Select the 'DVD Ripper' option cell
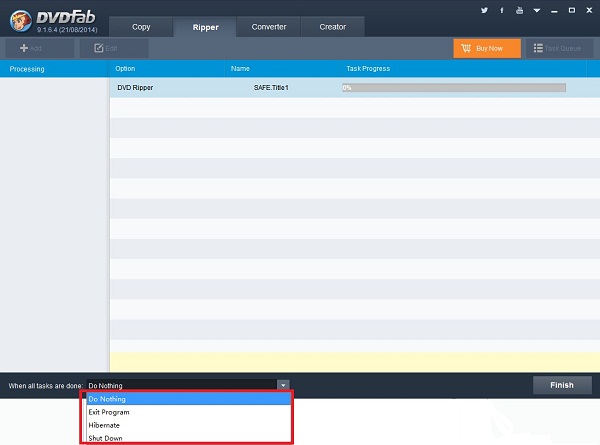The width and height of the screenshot is (600, 445). pyautogui.click(x=135, y=88)
